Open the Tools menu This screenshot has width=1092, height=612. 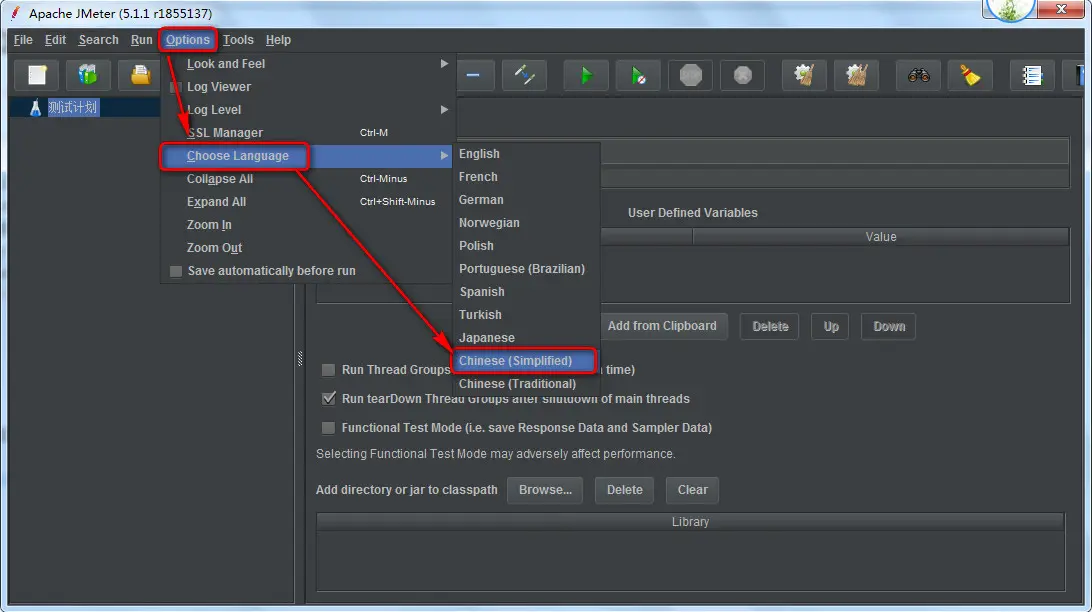(237, 40)
